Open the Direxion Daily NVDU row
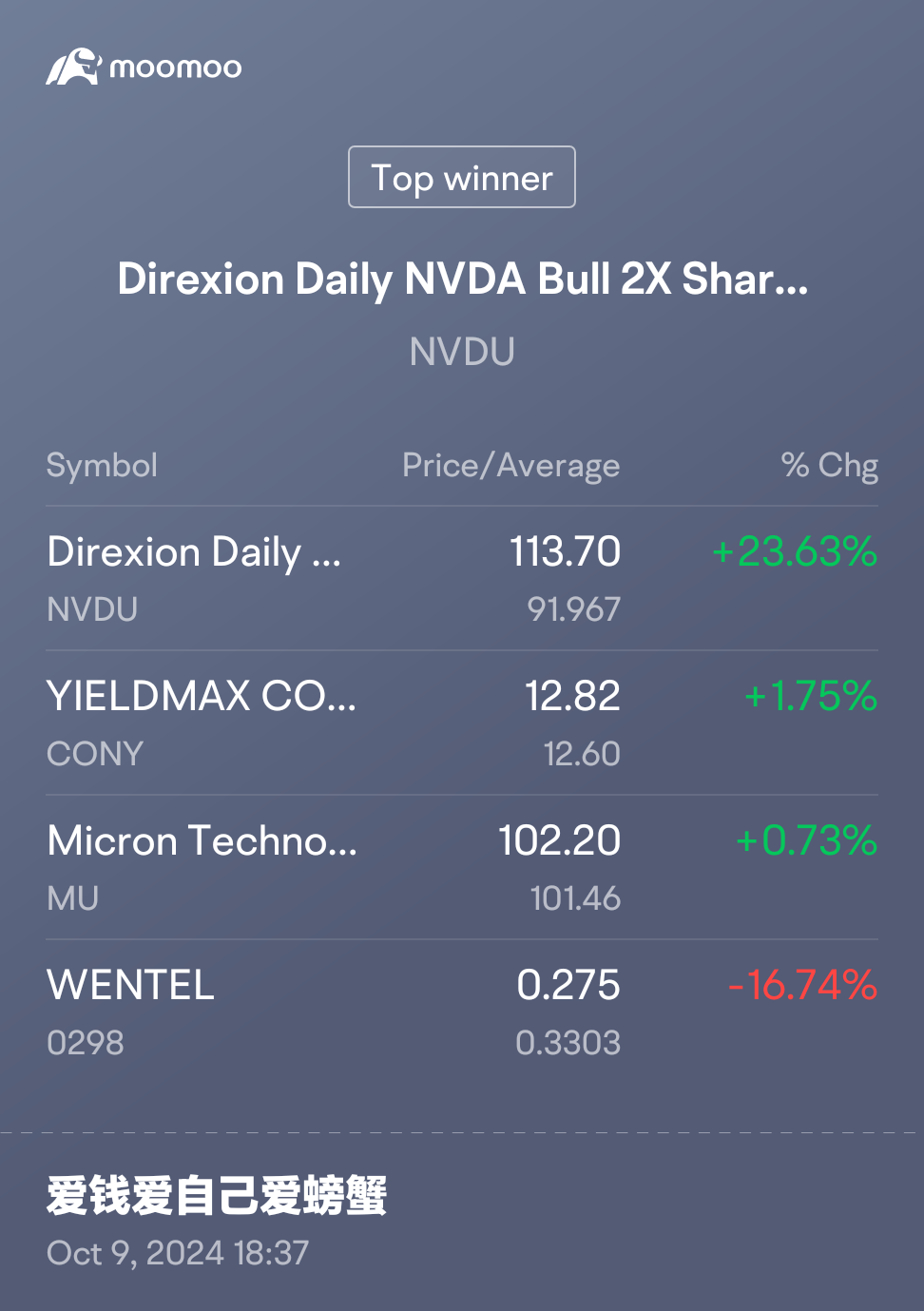924x1311 pixels. [x=462, y=578]
